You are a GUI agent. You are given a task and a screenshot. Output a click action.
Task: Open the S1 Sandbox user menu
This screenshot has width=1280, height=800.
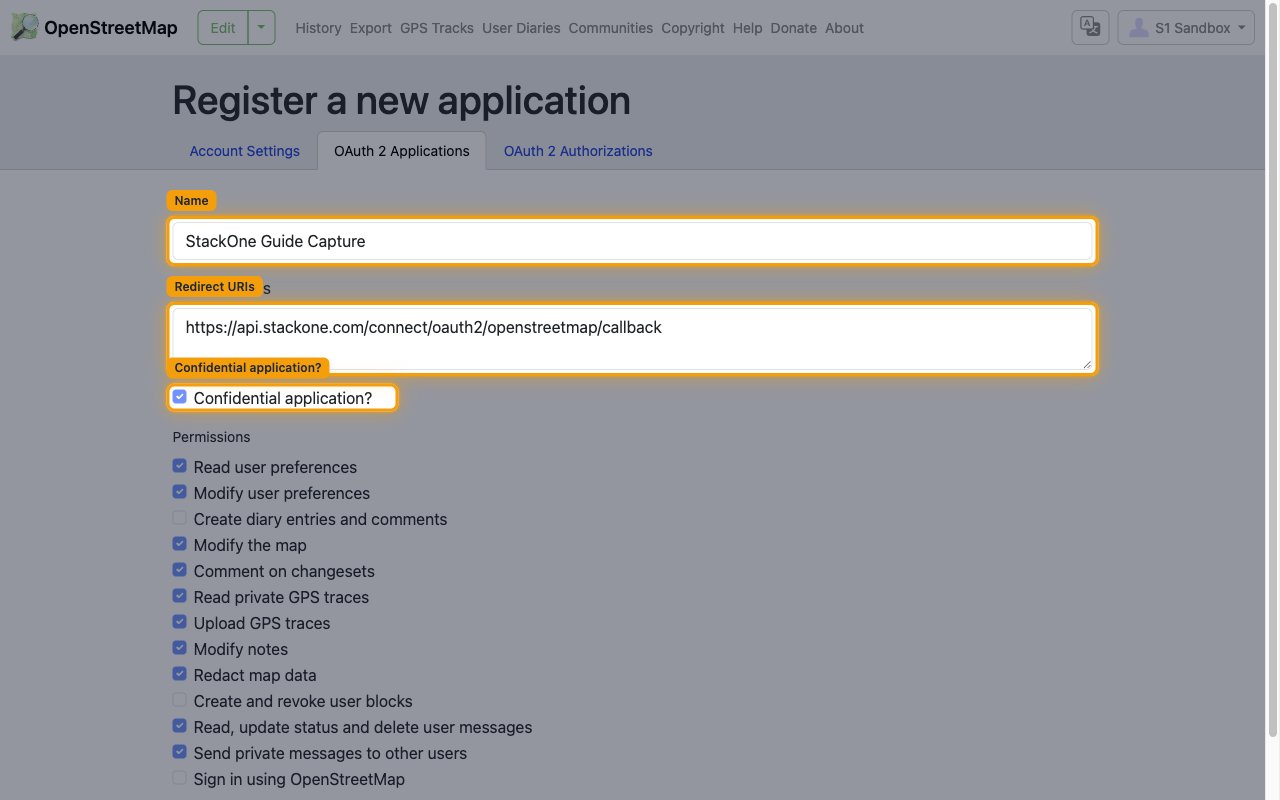pyautogui.click(x=1186, y=28)
